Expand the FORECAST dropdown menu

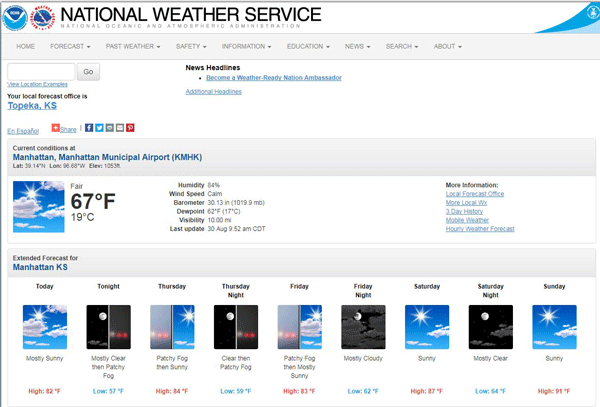(70, 46)
